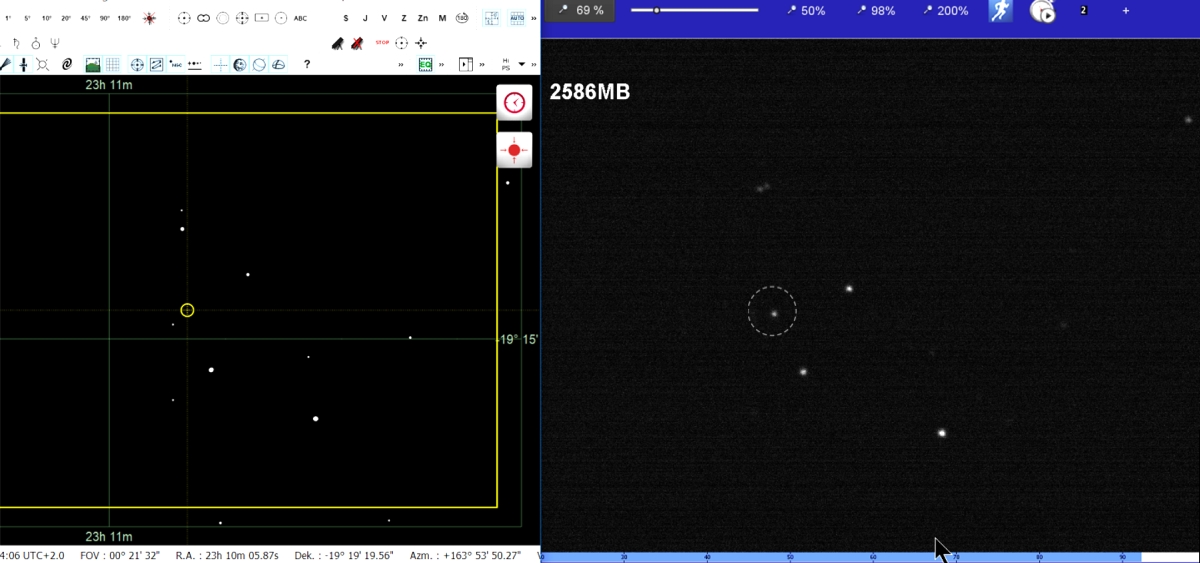Select the Zn zenith direction

coord(423,18)
